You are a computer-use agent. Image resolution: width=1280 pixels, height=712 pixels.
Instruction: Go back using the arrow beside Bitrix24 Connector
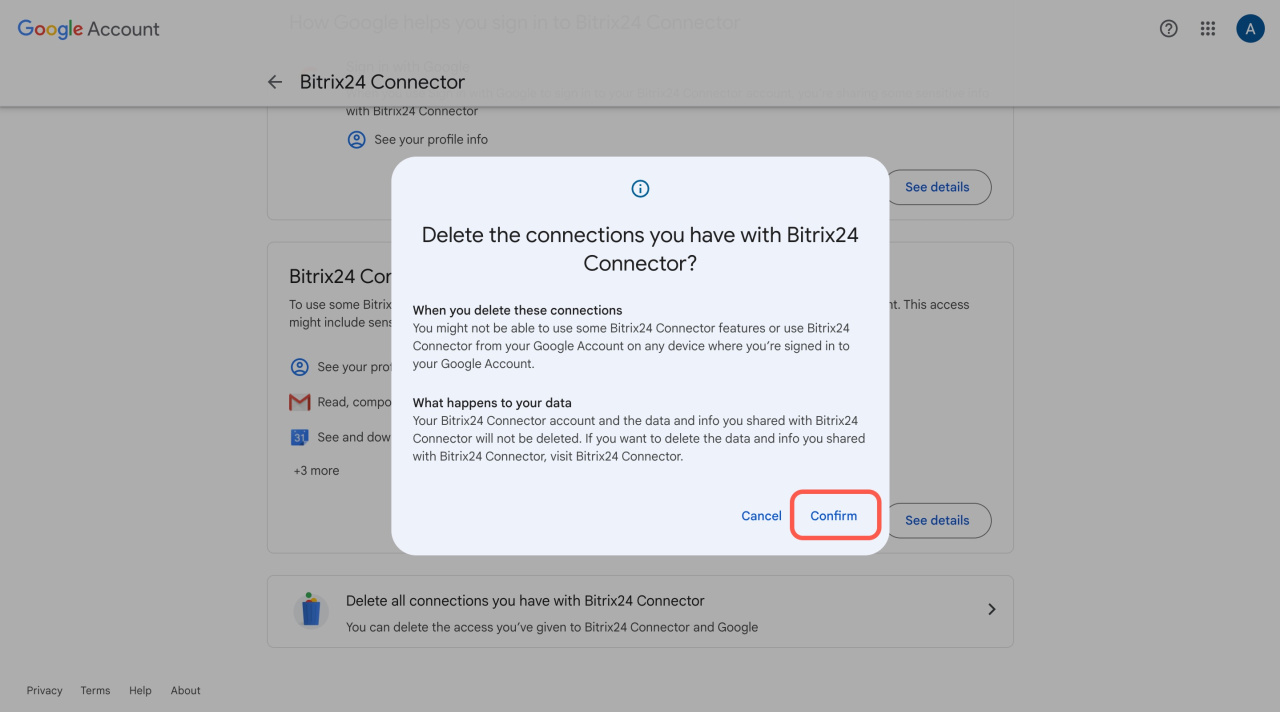pos(275,82)
